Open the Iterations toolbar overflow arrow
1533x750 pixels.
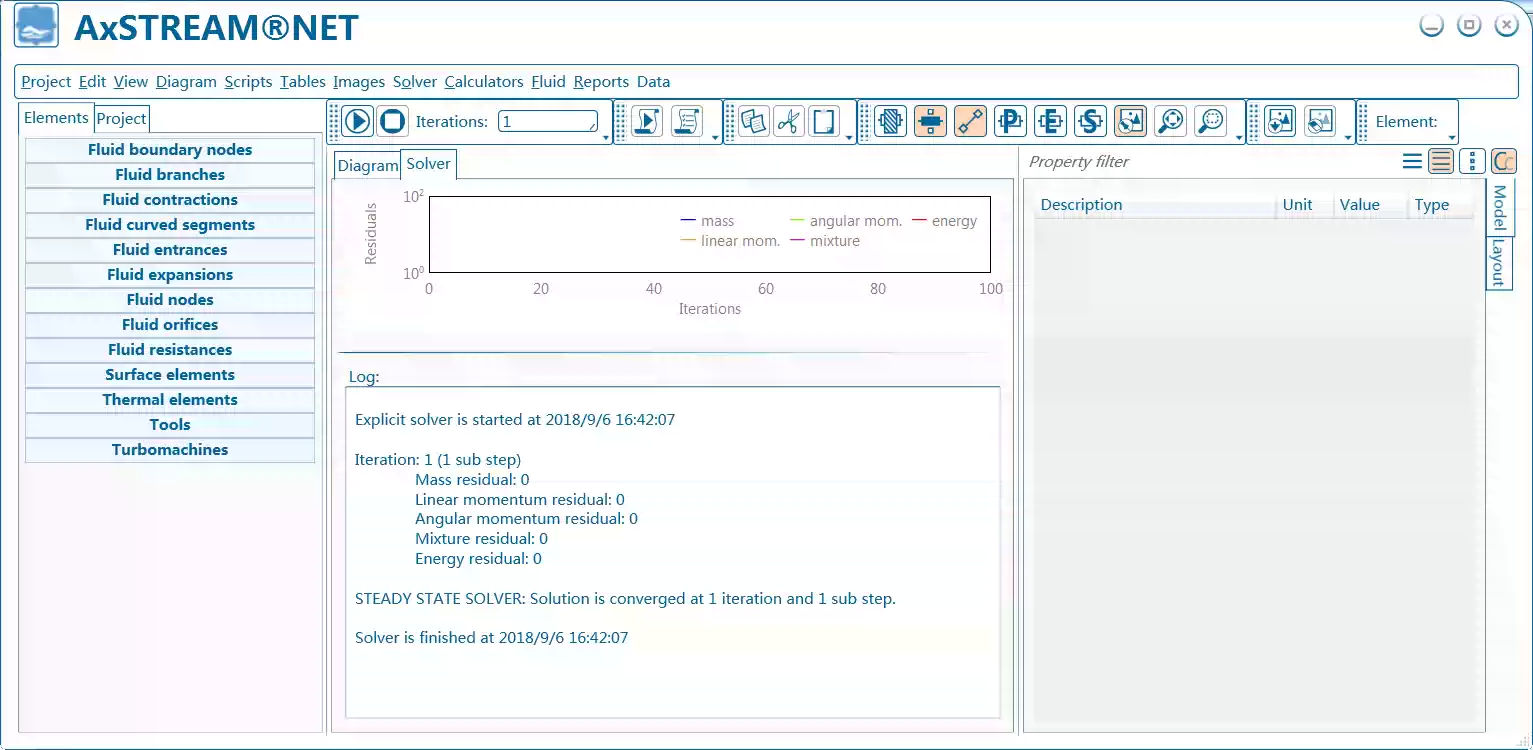pyautogui.click(x=606, y=138)
